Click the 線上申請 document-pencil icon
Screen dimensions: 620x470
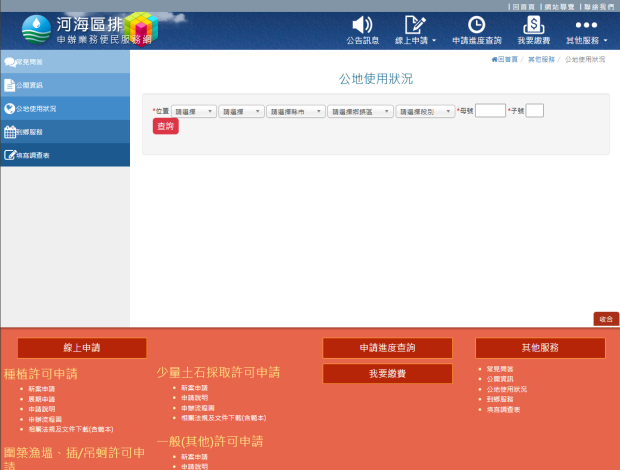415,25
